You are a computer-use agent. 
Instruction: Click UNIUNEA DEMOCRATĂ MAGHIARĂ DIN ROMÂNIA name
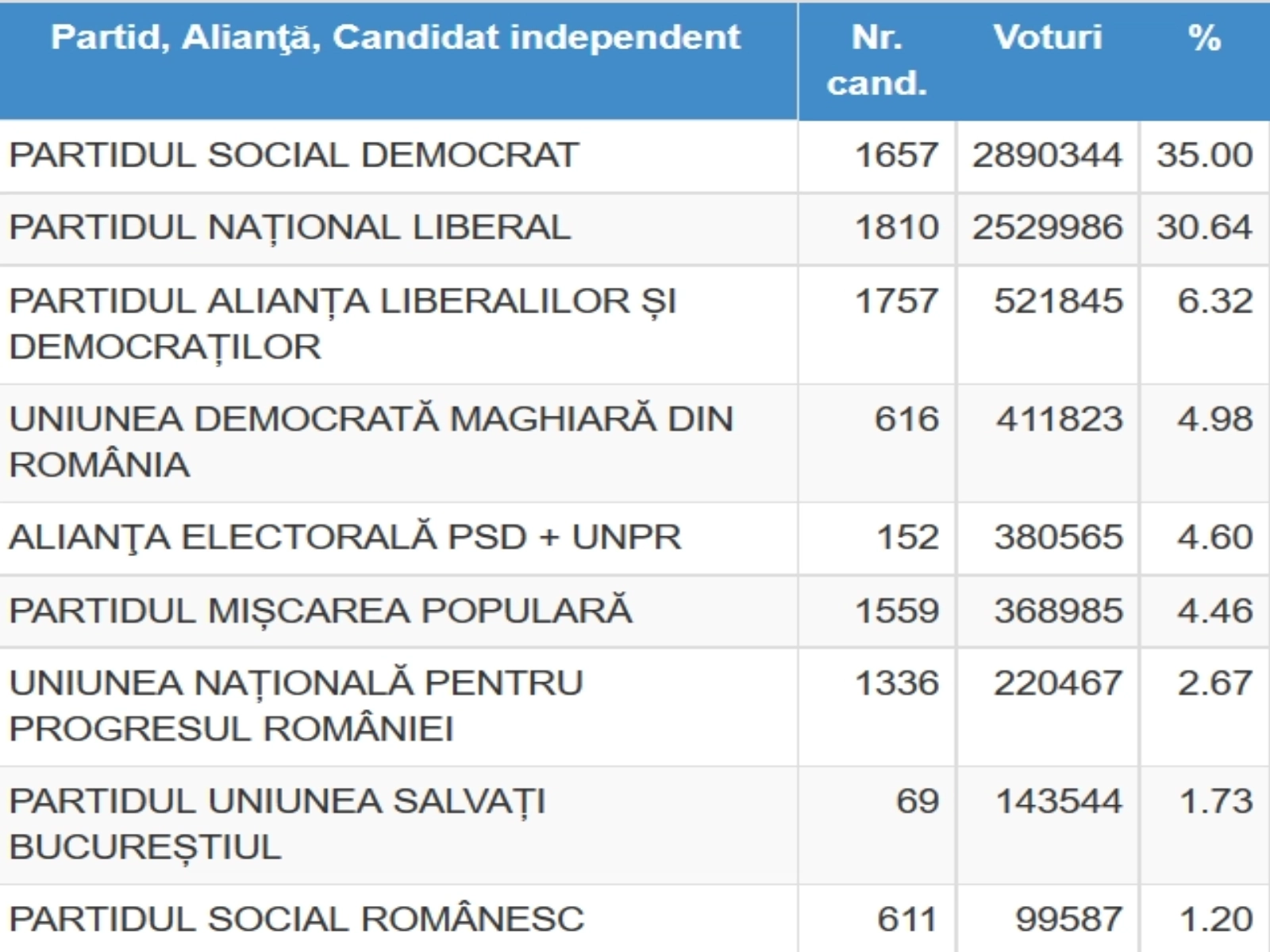point(371,442)
